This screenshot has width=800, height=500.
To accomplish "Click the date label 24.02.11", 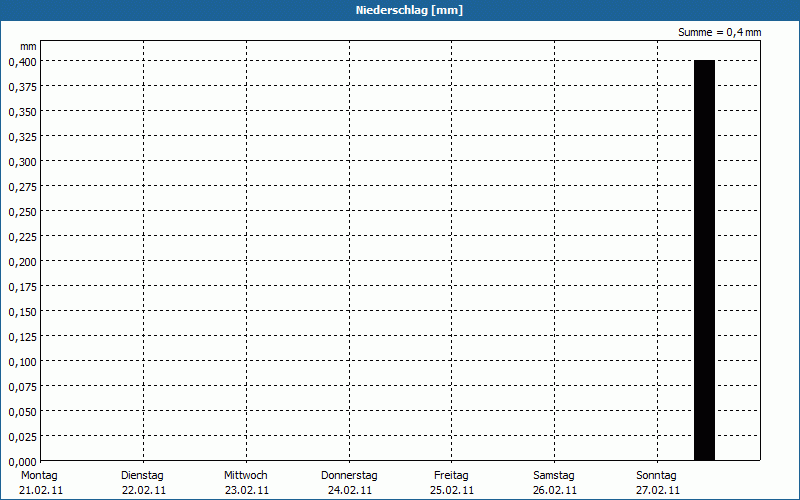I will pyautogui.click(x=350, y=490).
